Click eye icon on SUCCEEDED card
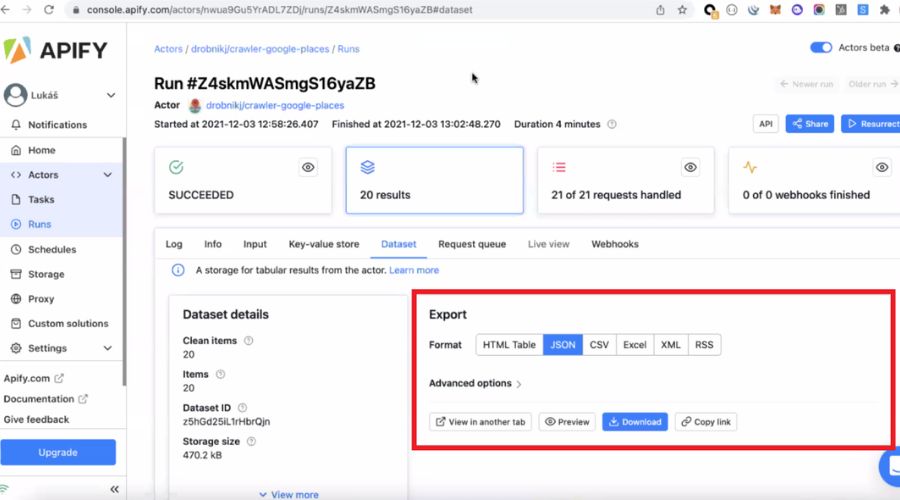This screenshot has width=900, height=500. pos(308,167)
